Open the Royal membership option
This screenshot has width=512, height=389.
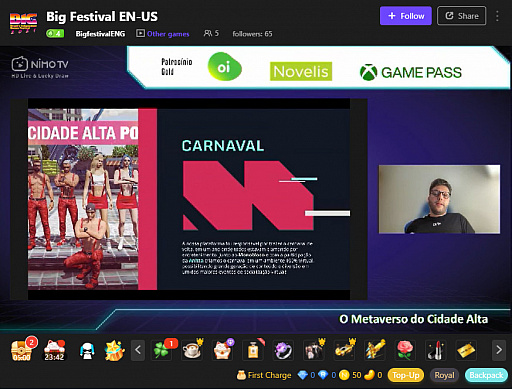click(444, 375)
